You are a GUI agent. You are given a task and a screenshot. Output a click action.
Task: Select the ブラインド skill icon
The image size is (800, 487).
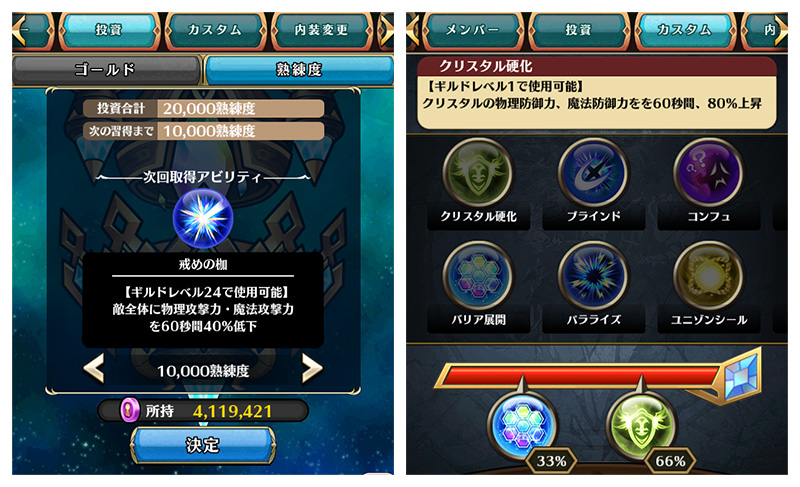tap(593, 173)
